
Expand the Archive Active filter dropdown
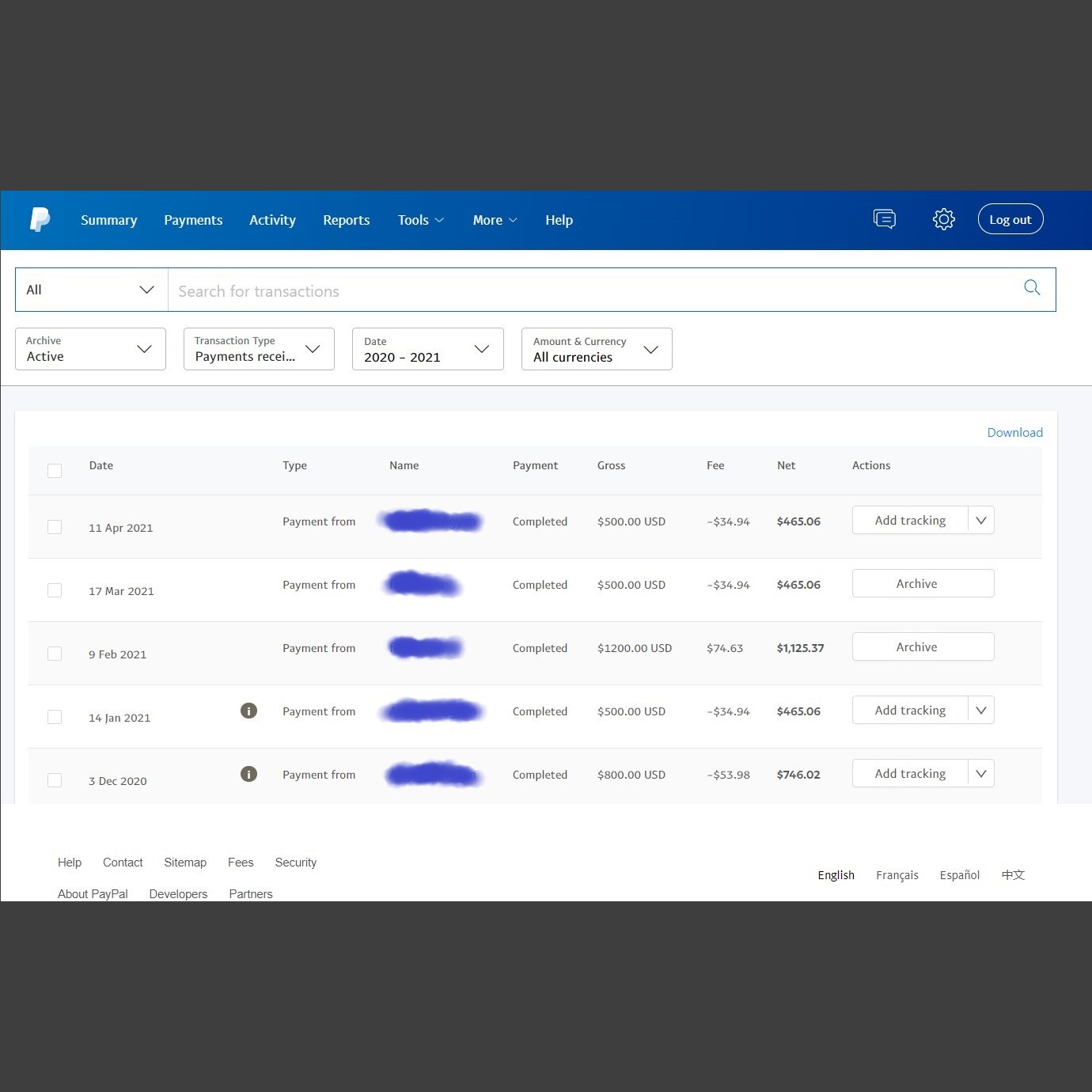tap(90, 349)
